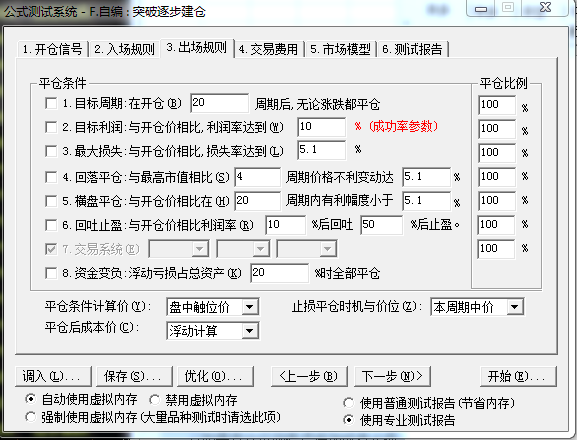Close the 公式测试系统 dialog
Image resolution: width=577 pixels, height=440 pixels.
[x=545, y=8]
